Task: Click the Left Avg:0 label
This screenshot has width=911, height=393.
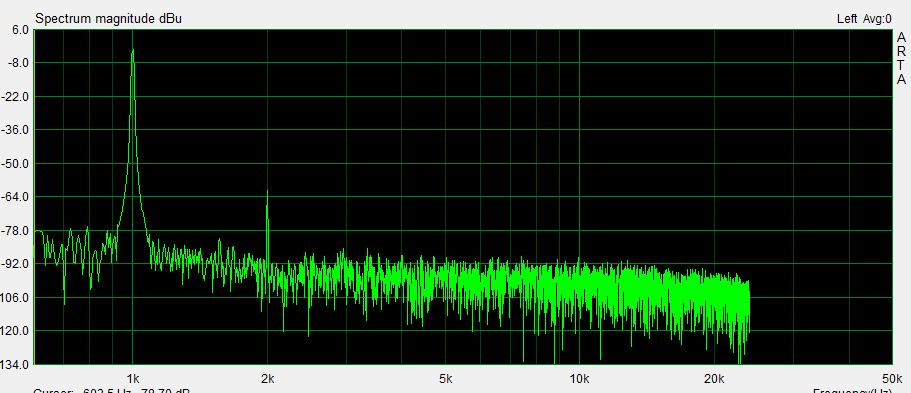Action: 864,19
